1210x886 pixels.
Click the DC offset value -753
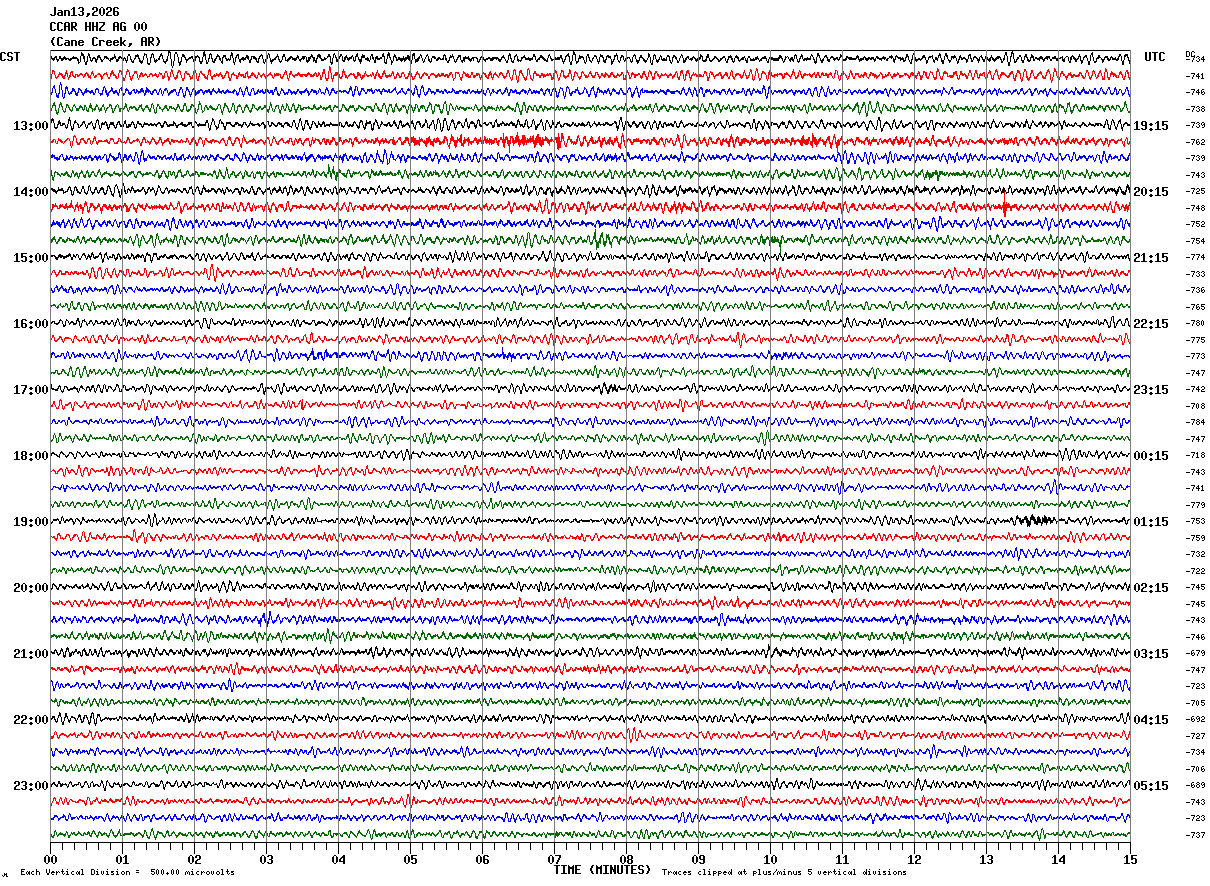(1195, 521)
